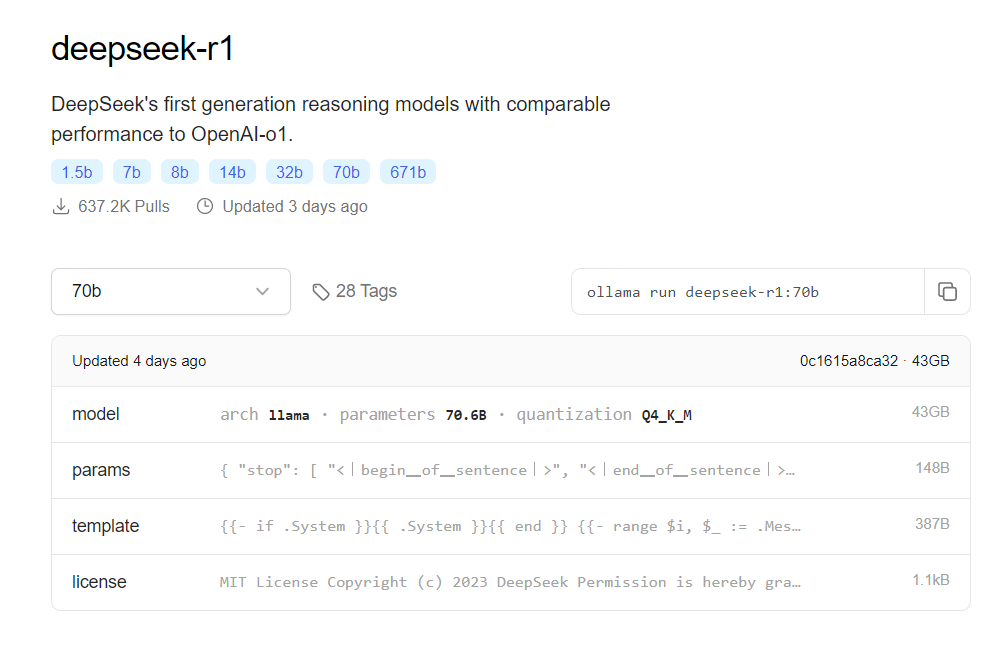Select the 7b size tag

131,172
